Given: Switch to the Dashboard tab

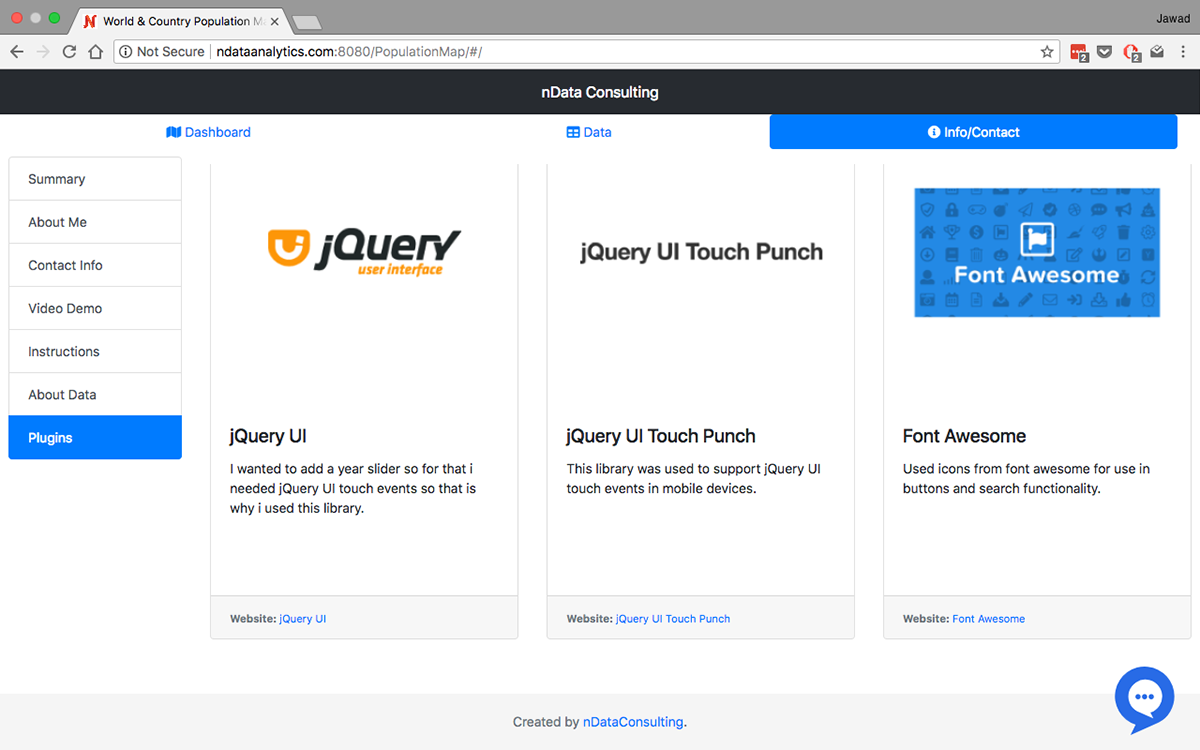Looking at the screenshot, I should (208, 132).
